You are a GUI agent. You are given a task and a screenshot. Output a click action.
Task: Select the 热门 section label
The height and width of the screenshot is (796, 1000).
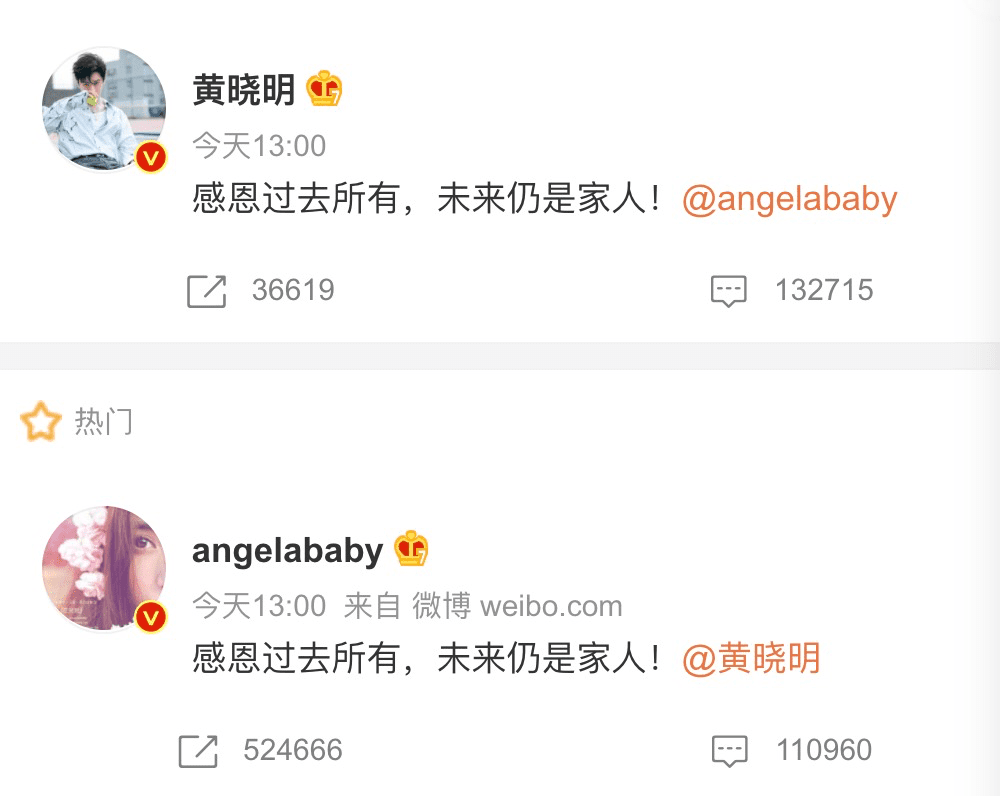coord(104,422)
